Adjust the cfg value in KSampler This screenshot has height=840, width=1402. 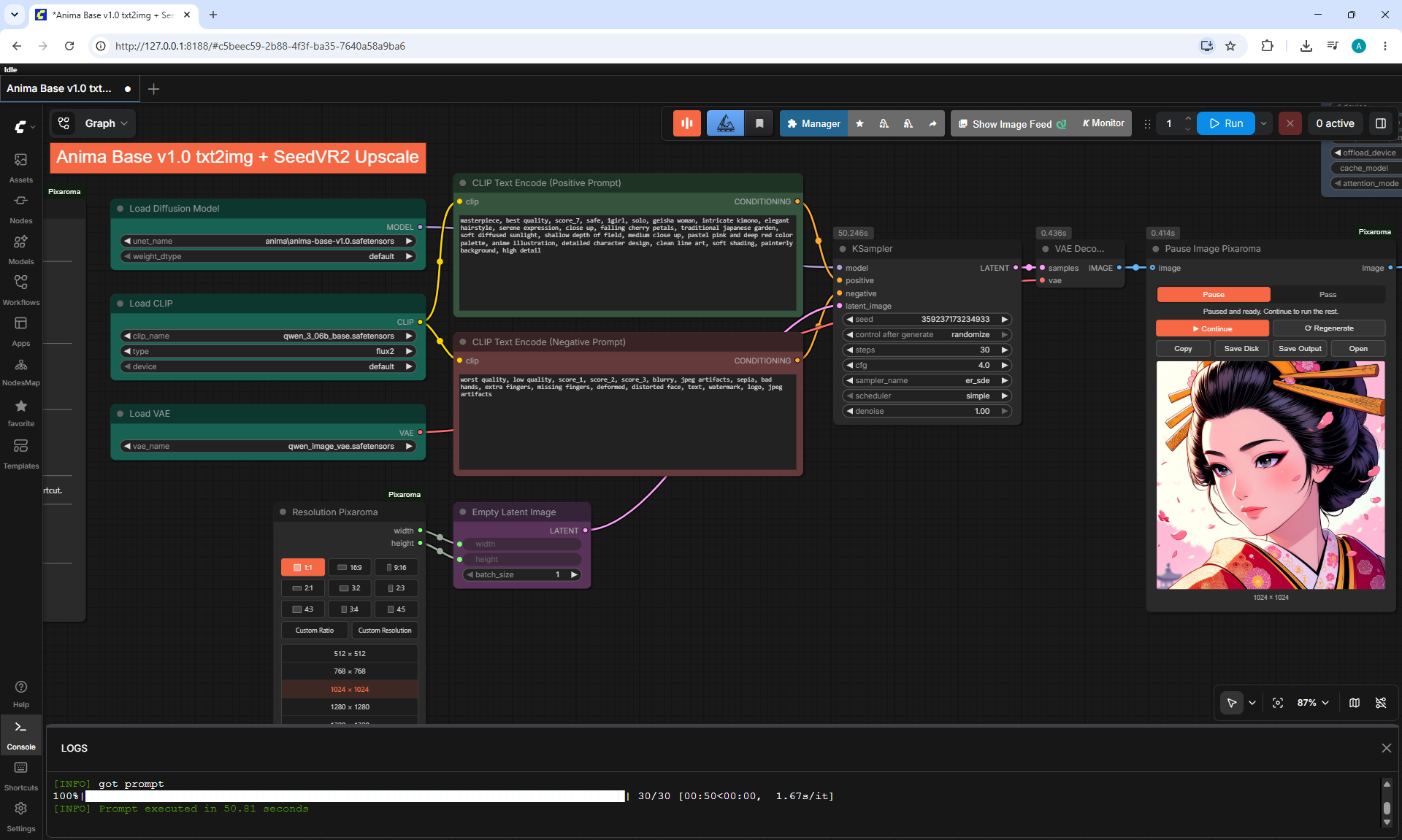[927, 365]
